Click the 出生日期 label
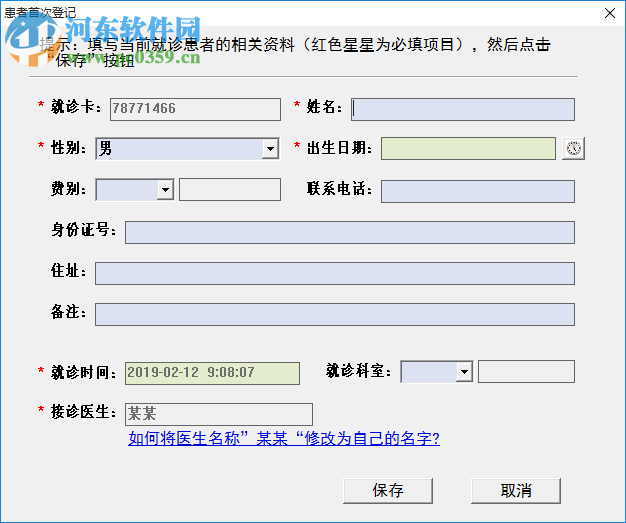The height and width of the screenshot is (523, 626). (x=339, y=148)
